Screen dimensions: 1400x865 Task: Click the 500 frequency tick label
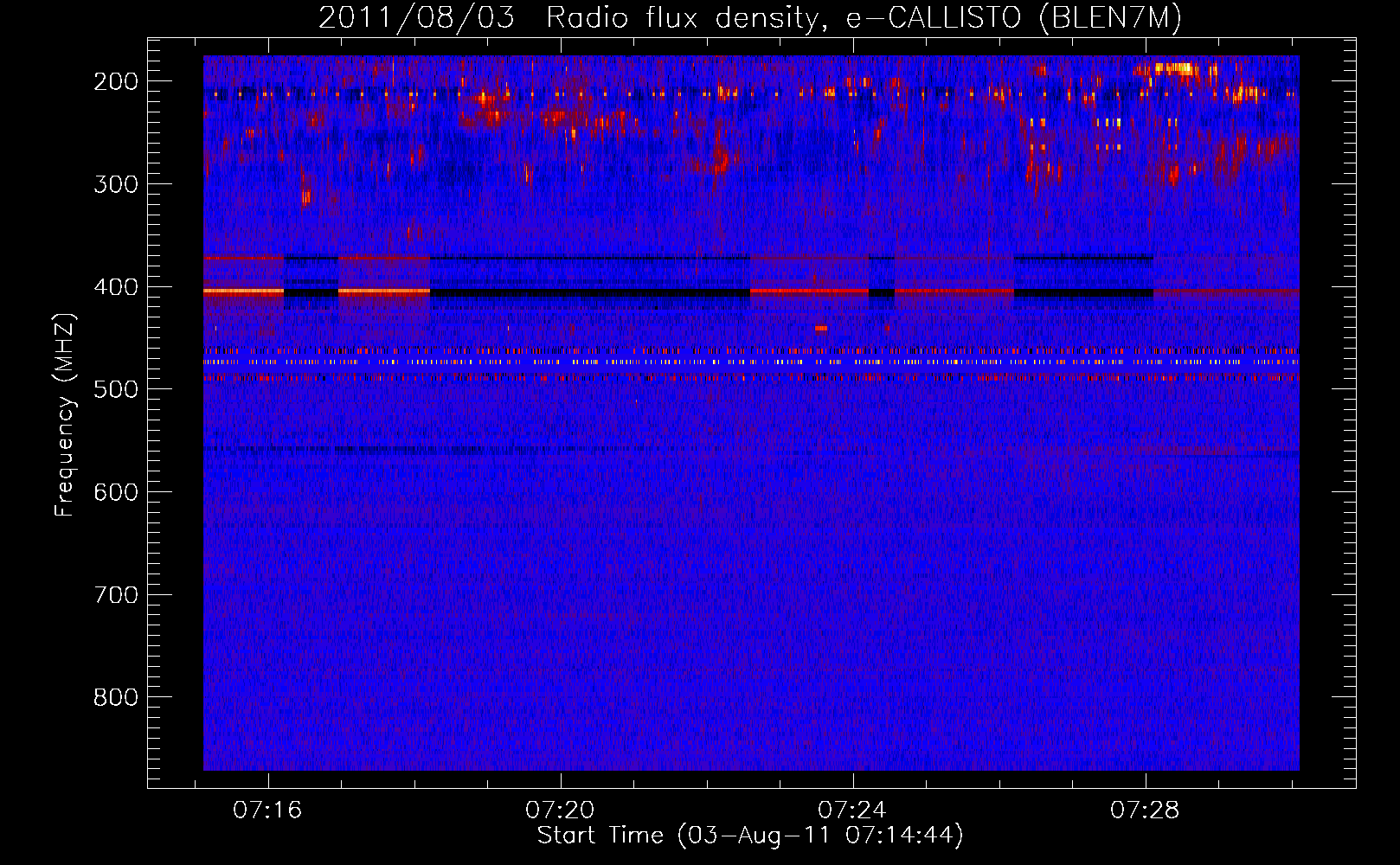pos(116,389)
